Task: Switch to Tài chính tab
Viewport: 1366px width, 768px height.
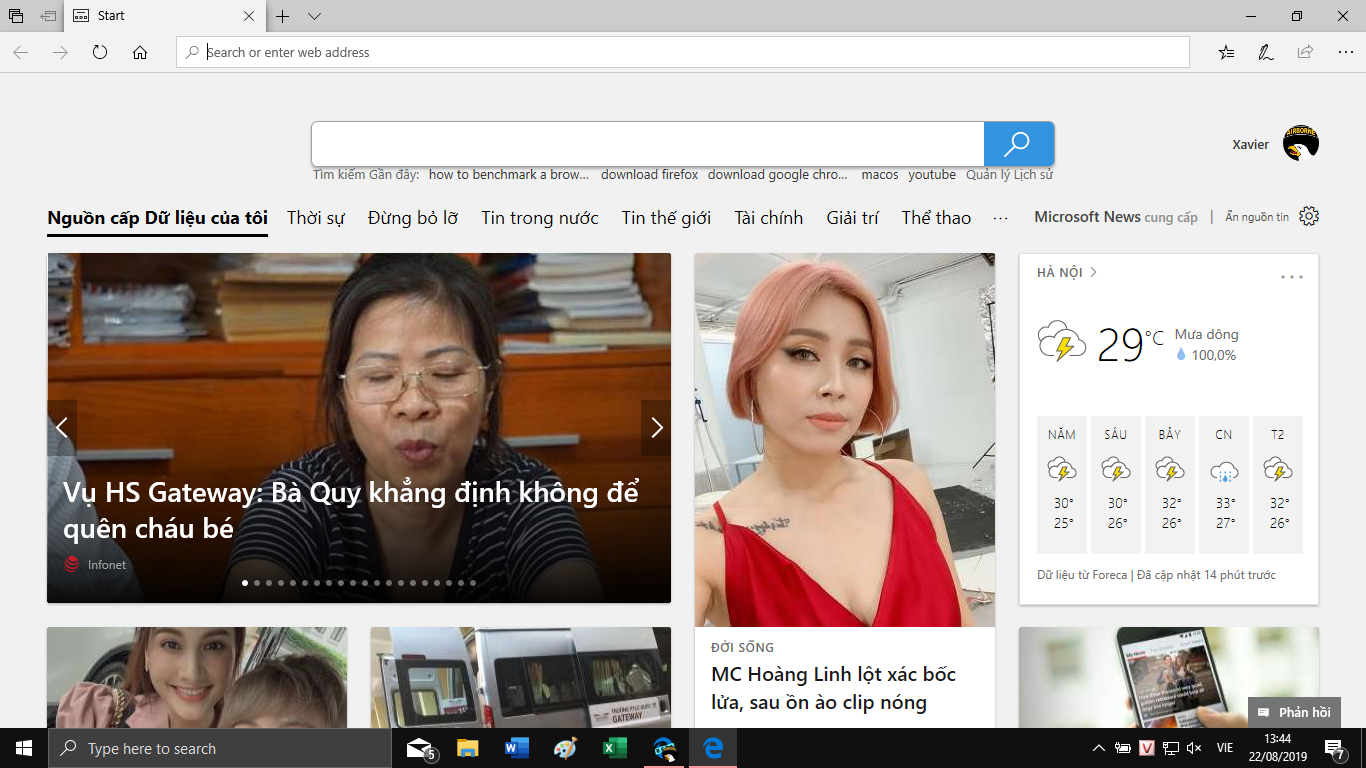Action: 769,218
